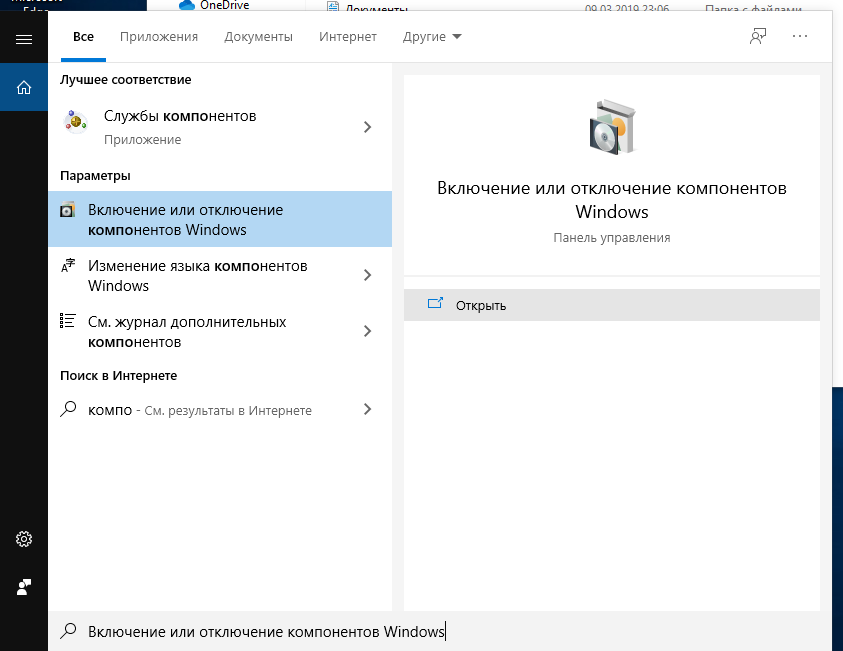Click the Component Services app icon
The width and height of the screenshot is (843, 651).
tap(75, 121)
